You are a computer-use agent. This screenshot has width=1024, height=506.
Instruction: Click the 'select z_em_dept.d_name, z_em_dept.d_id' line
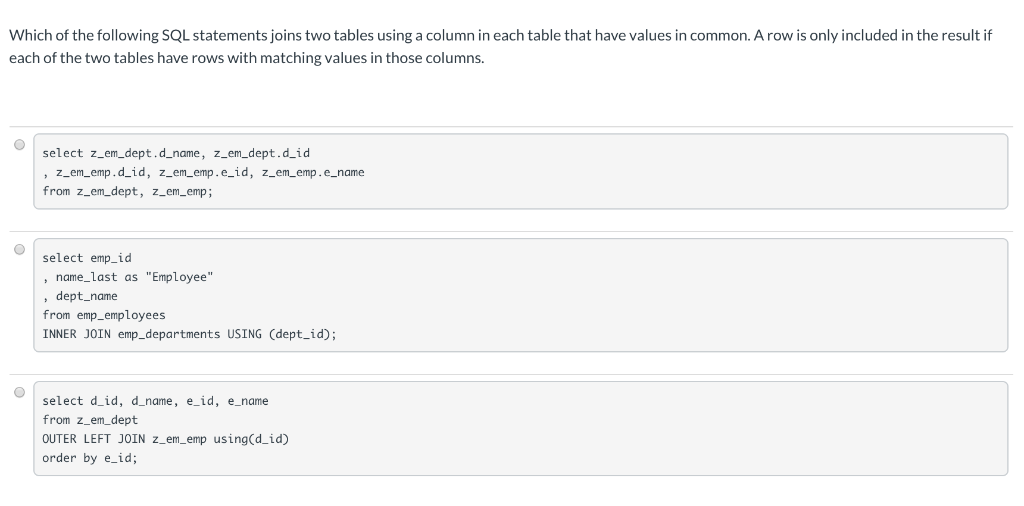tap(176, 153)
